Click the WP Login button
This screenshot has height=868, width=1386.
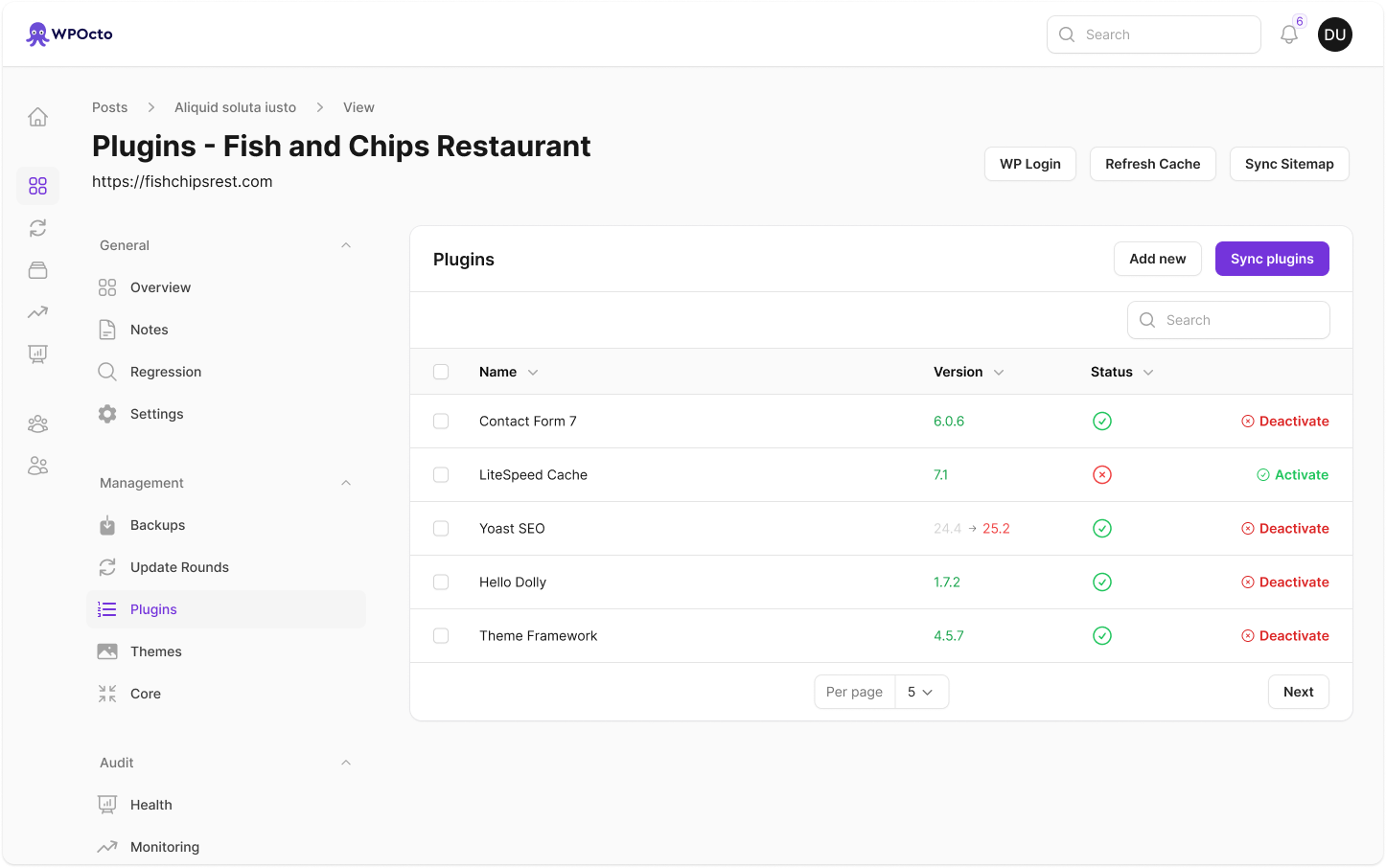point(1030,164)
